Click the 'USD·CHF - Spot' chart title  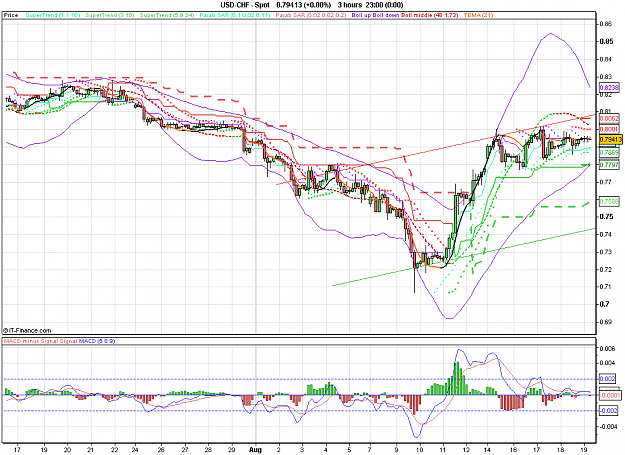tap(245, 5)
